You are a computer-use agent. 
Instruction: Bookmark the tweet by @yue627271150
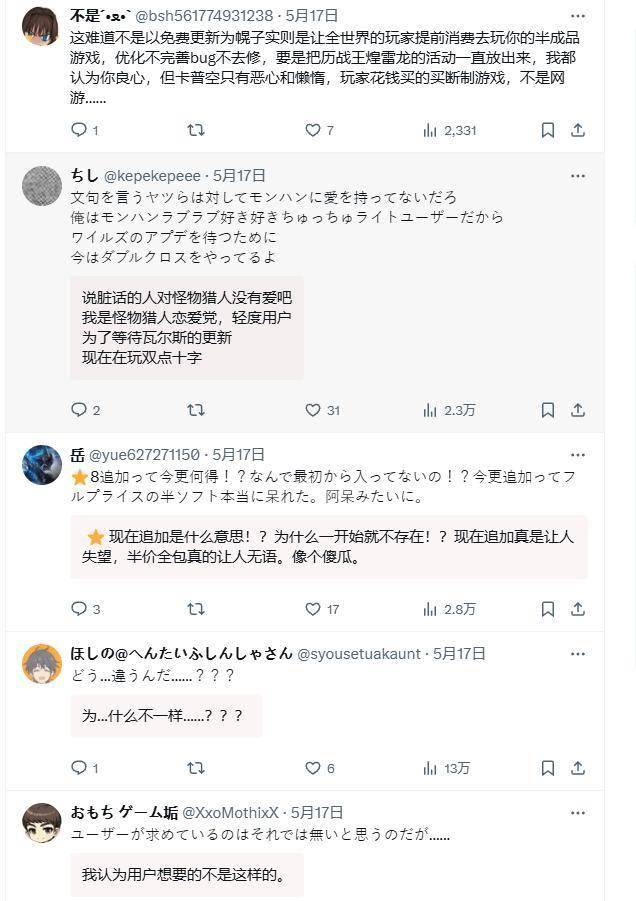[x=548, y=609]
